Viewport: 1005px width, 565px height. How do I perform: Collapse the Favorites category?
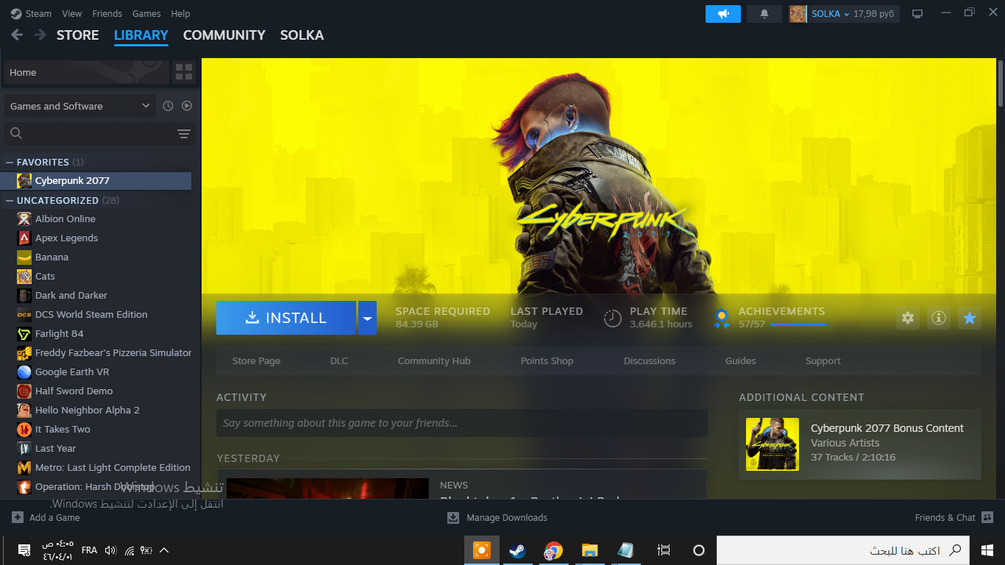(x=10, y=162)
